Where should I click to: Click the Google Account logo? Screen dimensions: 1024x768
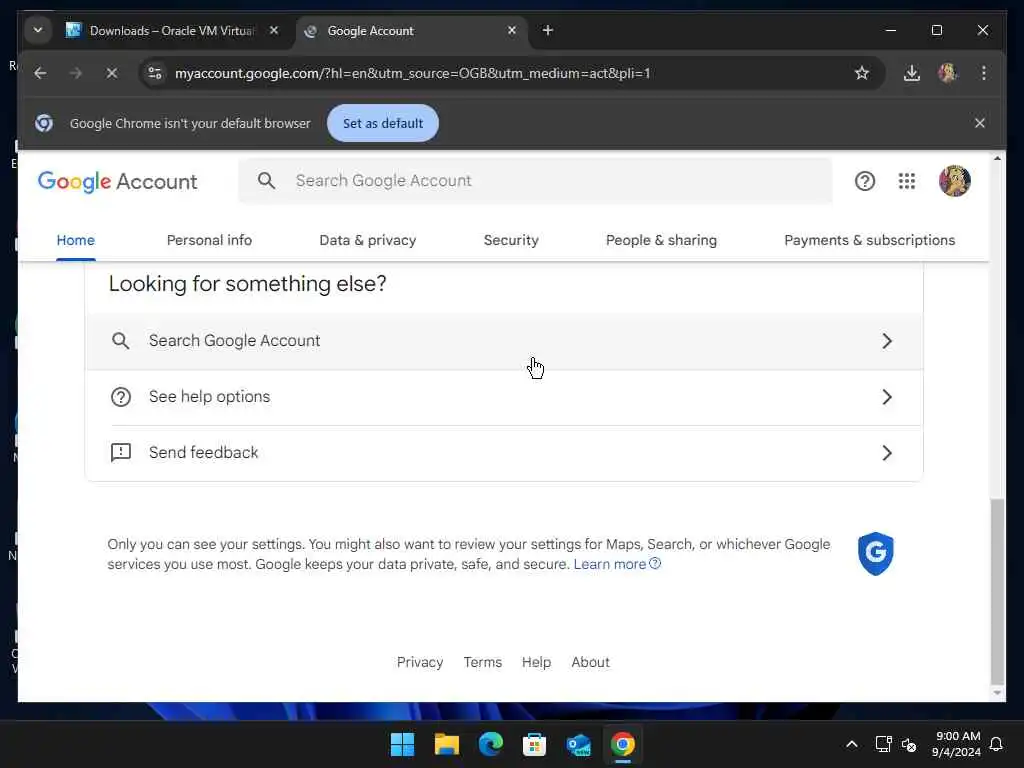118,181
